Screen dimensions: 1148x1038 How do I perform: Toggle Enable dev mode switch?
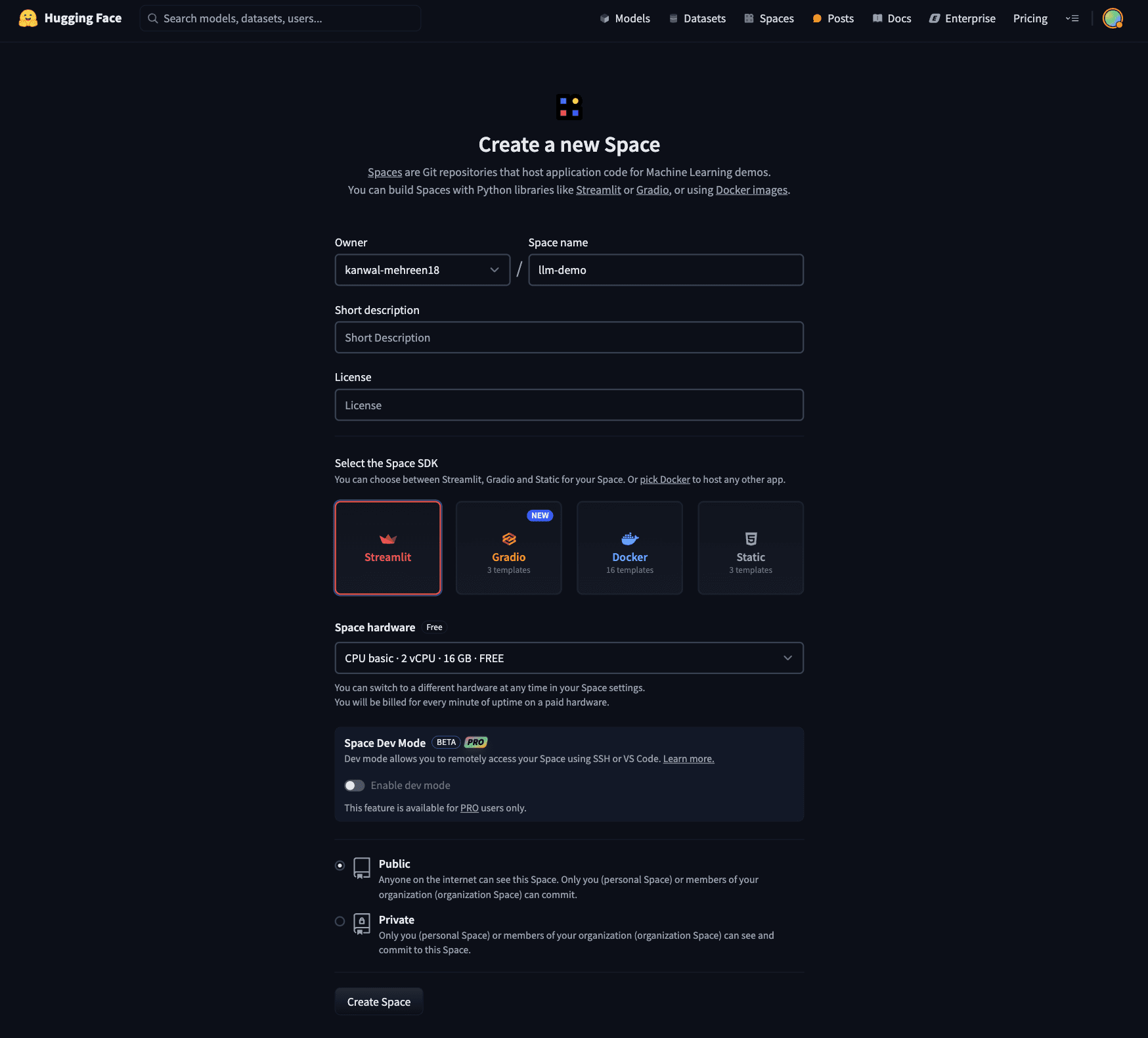click(355, 786)
